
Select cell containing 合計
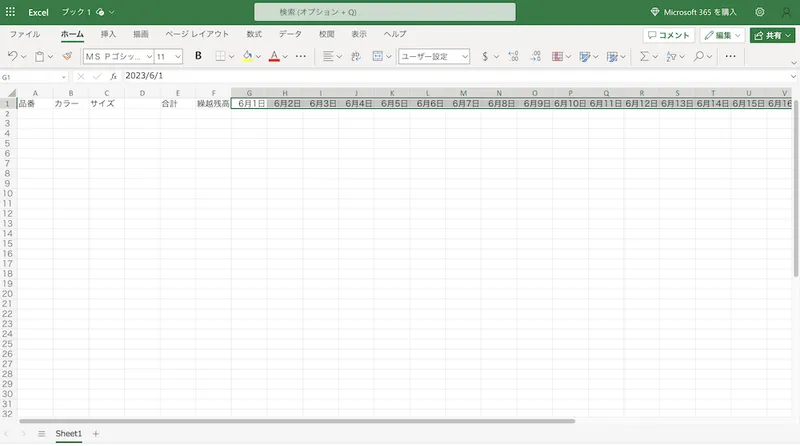pyautogui.click(x=178, y=104)
